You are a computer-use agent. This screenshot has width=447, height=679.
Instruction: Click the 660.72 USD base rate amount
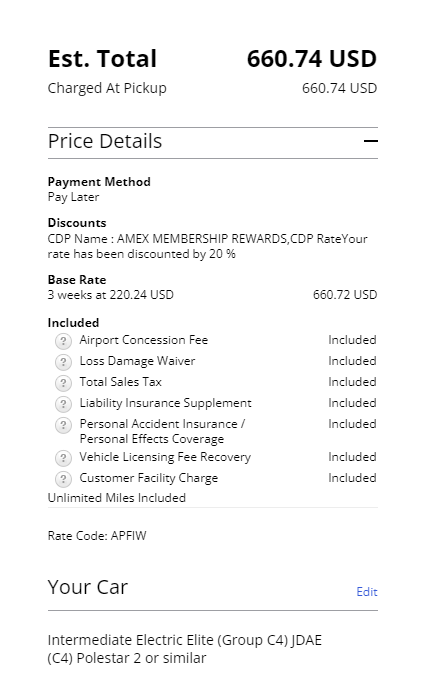click(345, 295)
